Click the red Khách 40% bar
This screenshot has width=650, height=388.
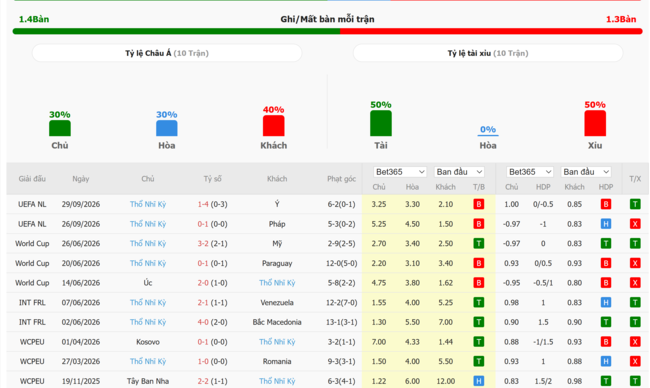point(274,126)
